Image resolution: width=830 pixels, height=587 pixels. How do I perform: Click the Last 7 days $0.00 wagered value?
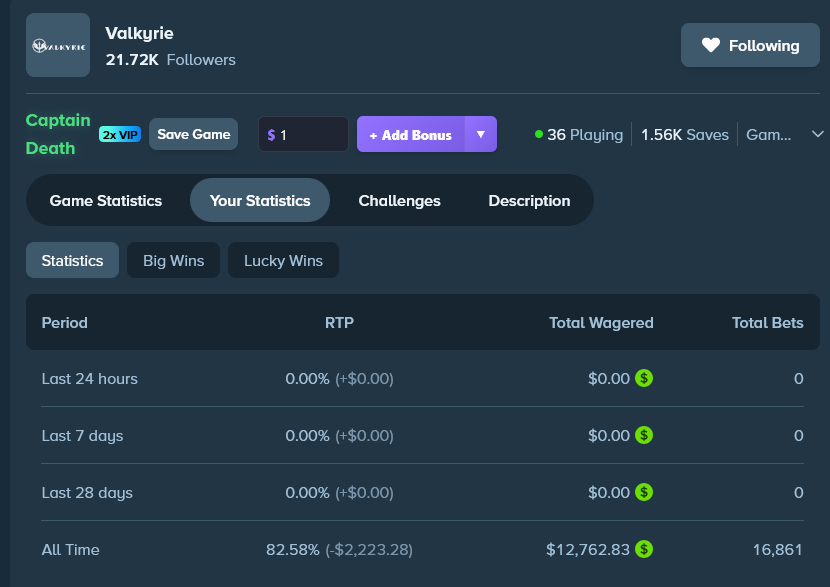pyautogui.click(x=609, y=436)
